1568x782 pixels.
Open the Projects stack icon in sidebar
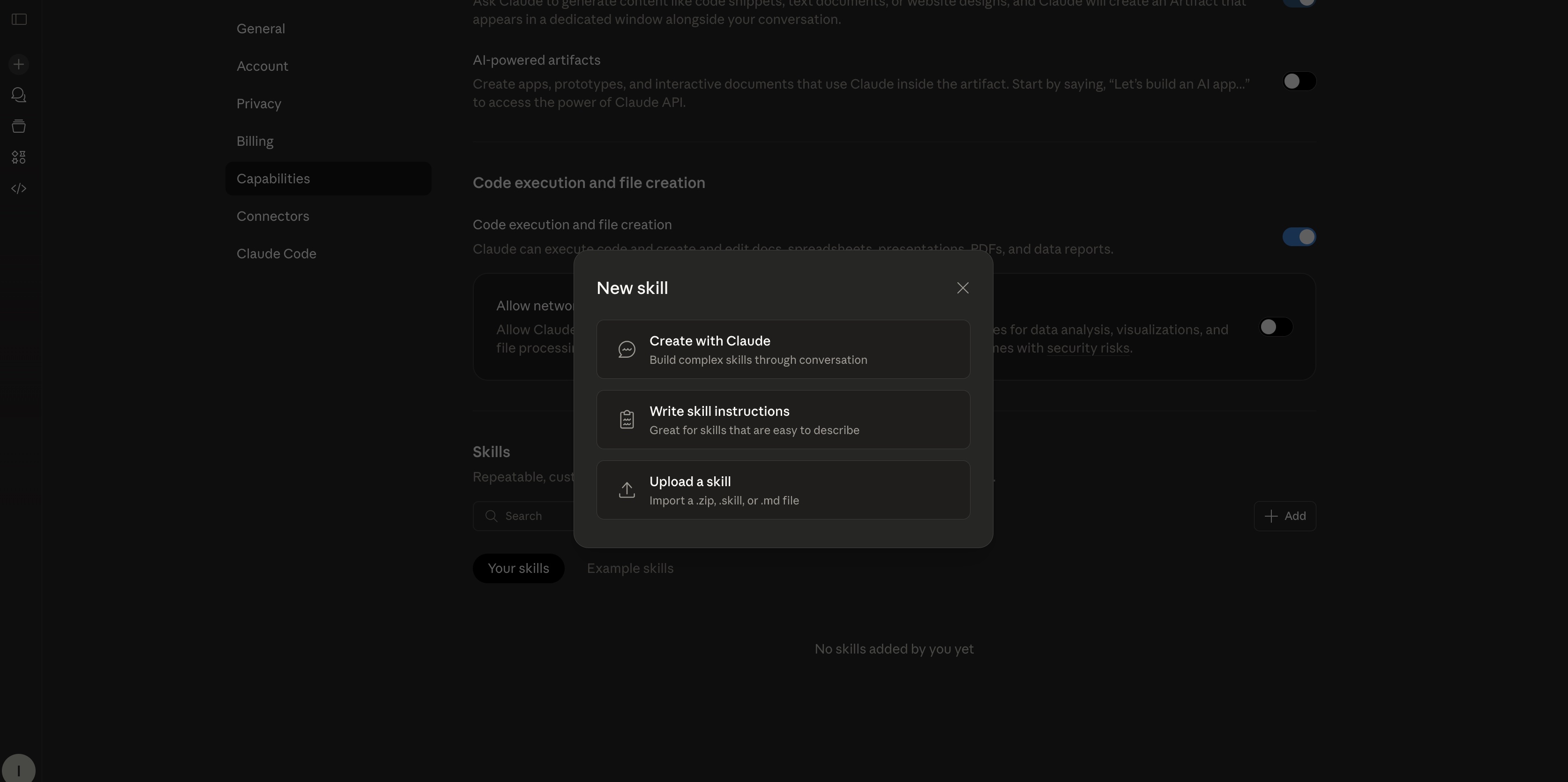tap(19, 126)
